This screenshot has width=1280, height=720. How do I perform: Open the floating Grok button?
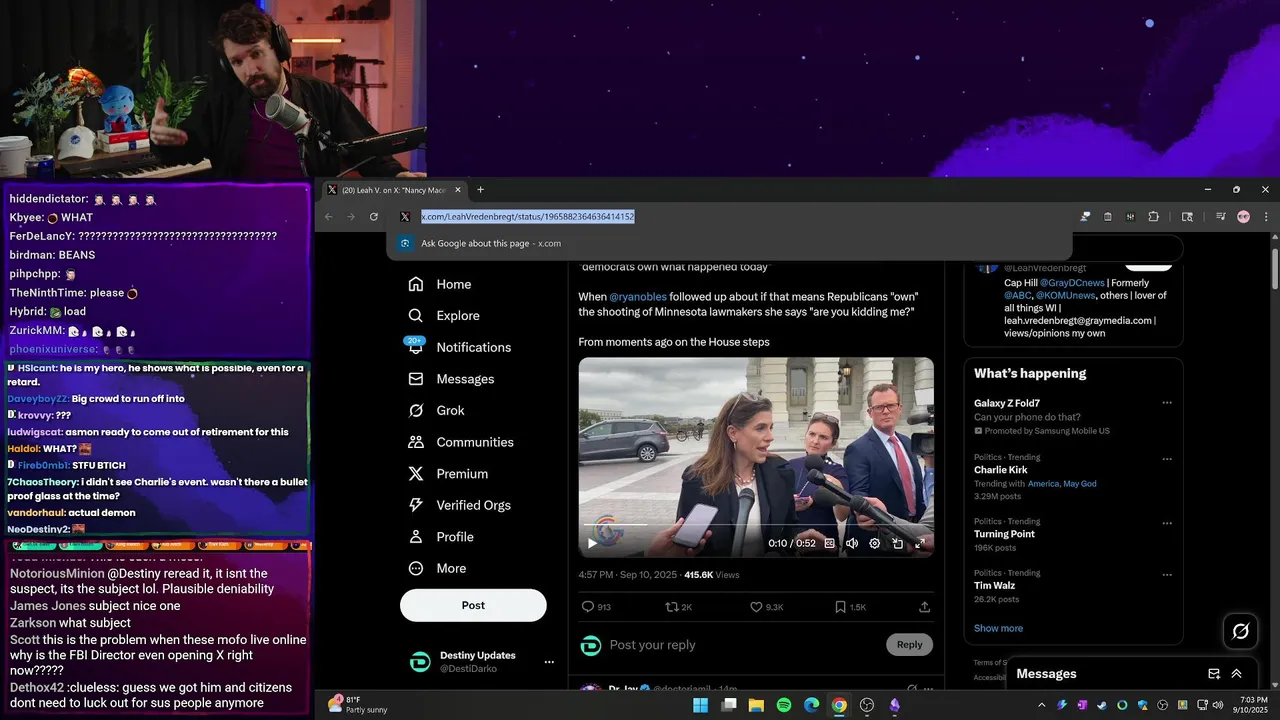(1241, 631)
